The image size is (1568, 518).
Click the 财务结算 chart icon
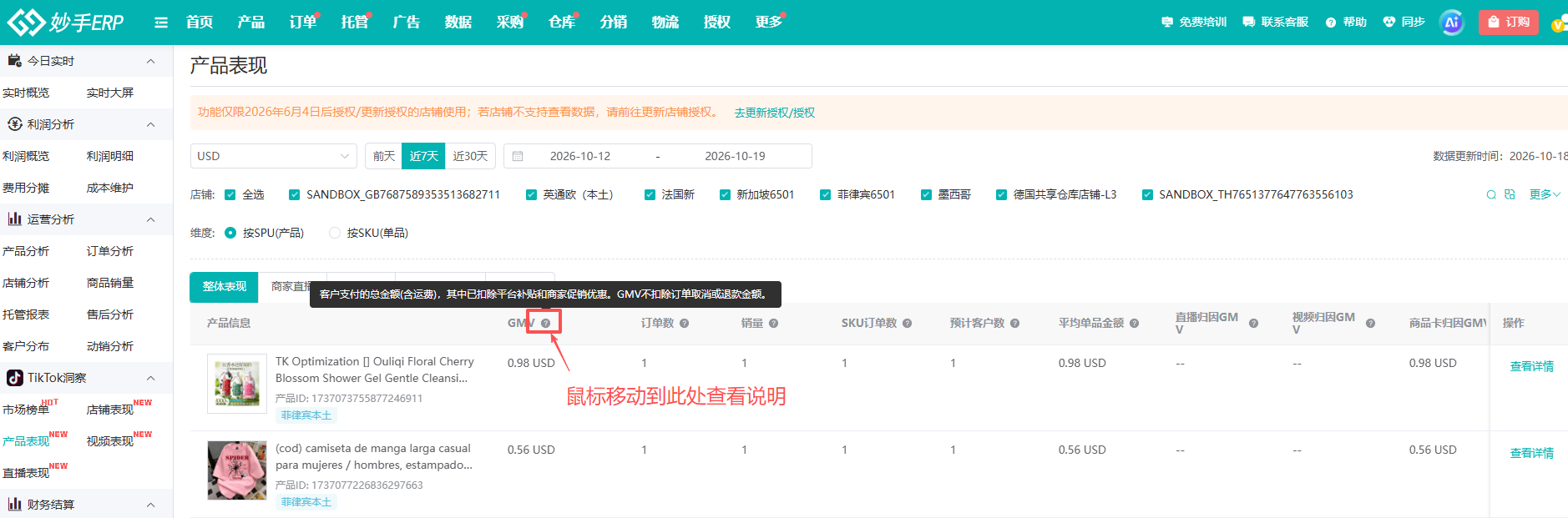[14, 505]
